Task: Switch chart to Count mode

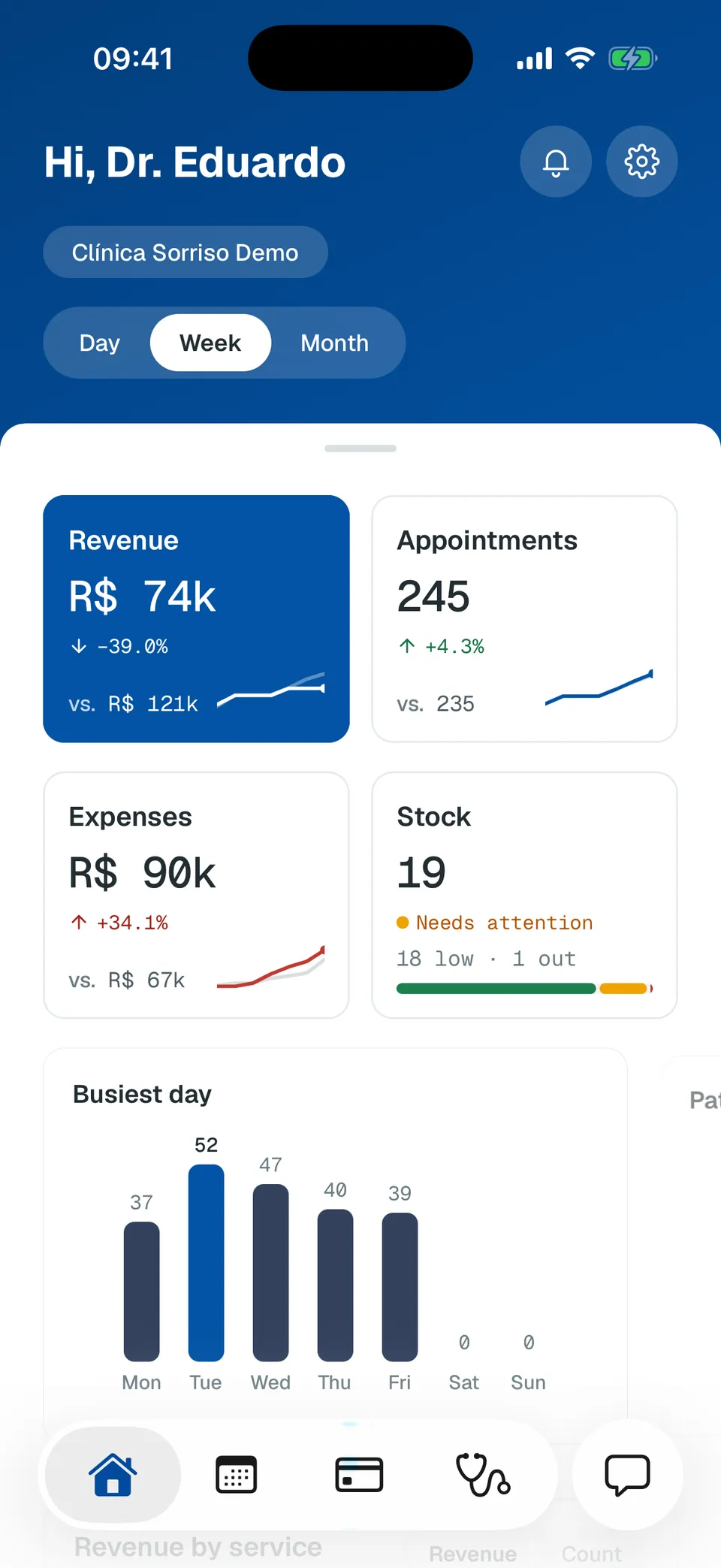Action: tap(592, 1554)
